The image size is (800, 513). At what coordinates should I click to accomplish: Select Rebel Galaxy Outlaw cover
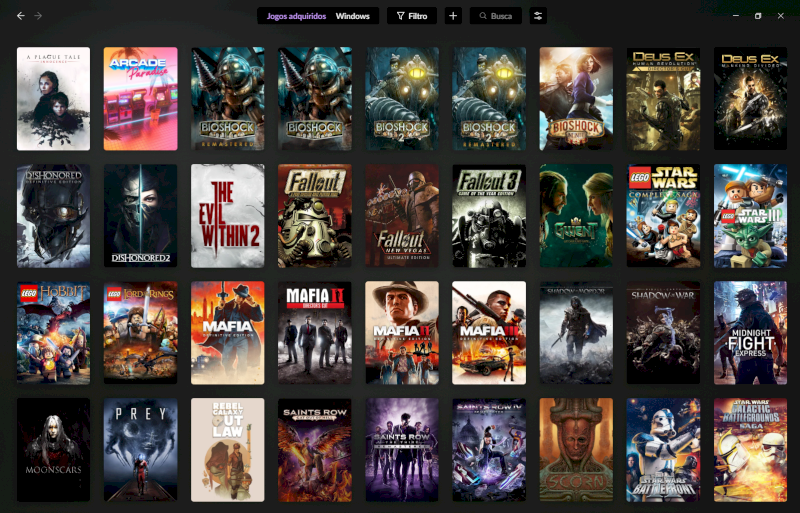coord(227,450)
